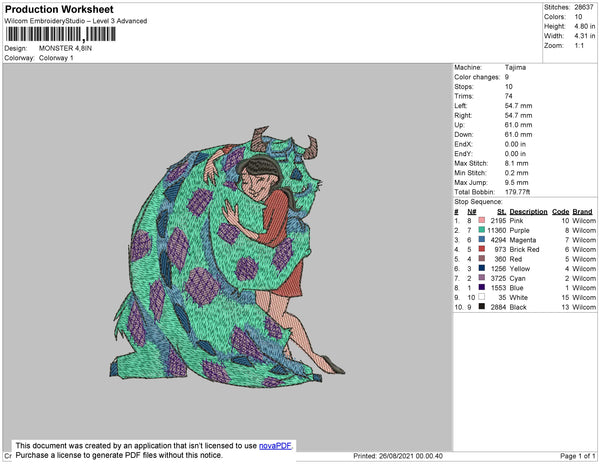Click the Stop Sequence heading
Screen dimensions: 600x464
[x=478, y=202]
